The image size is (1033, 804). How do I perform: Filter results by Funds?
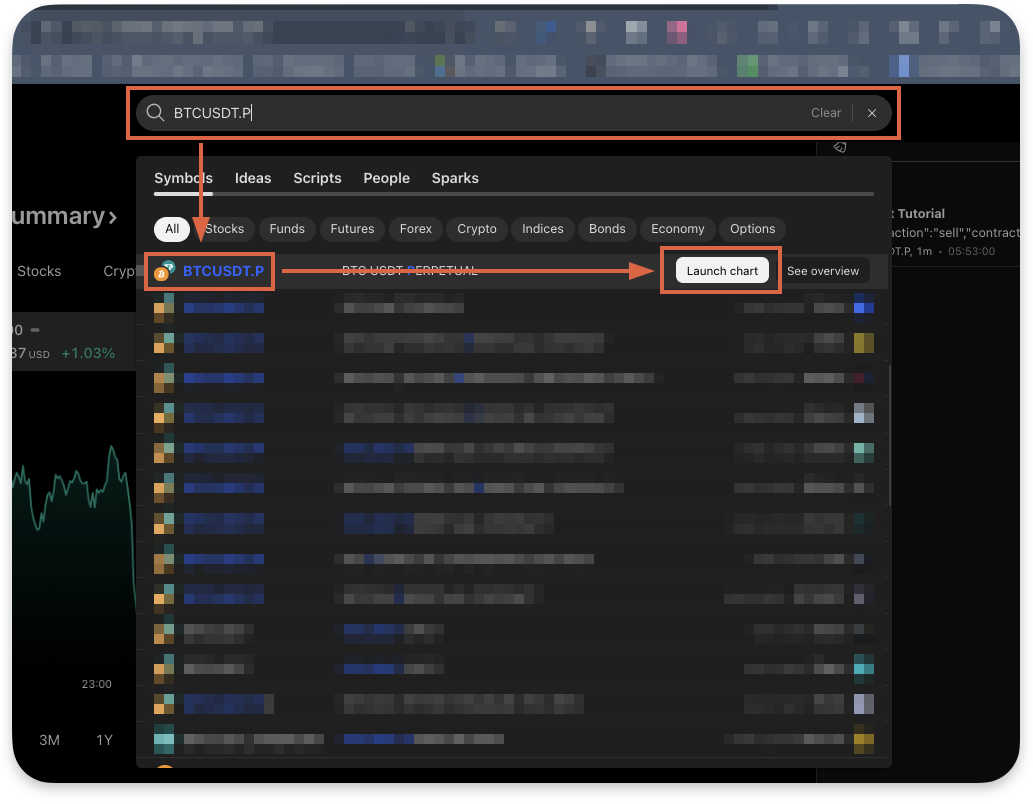click(287, 229)
